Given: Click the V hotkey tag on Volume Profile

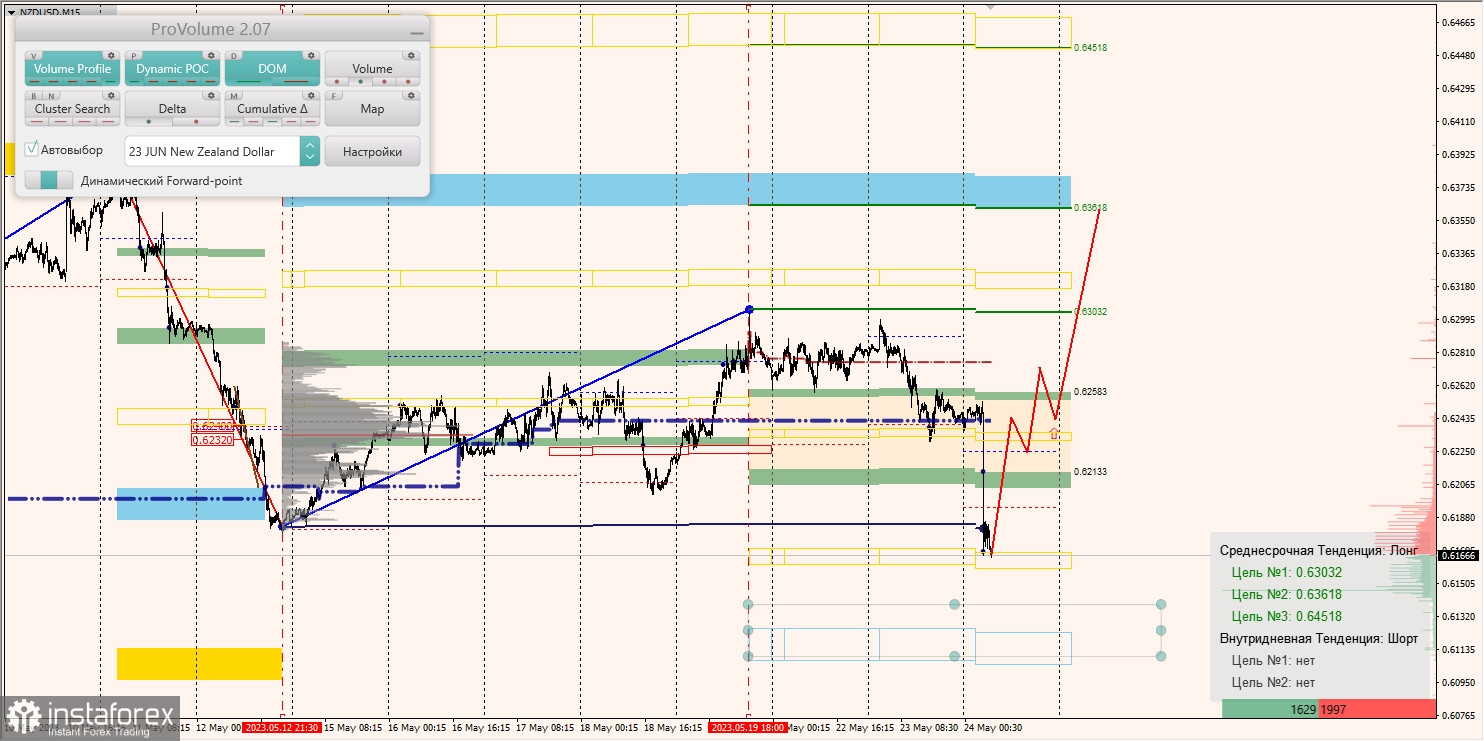Looking at the screenshot, I should point(36,56).
